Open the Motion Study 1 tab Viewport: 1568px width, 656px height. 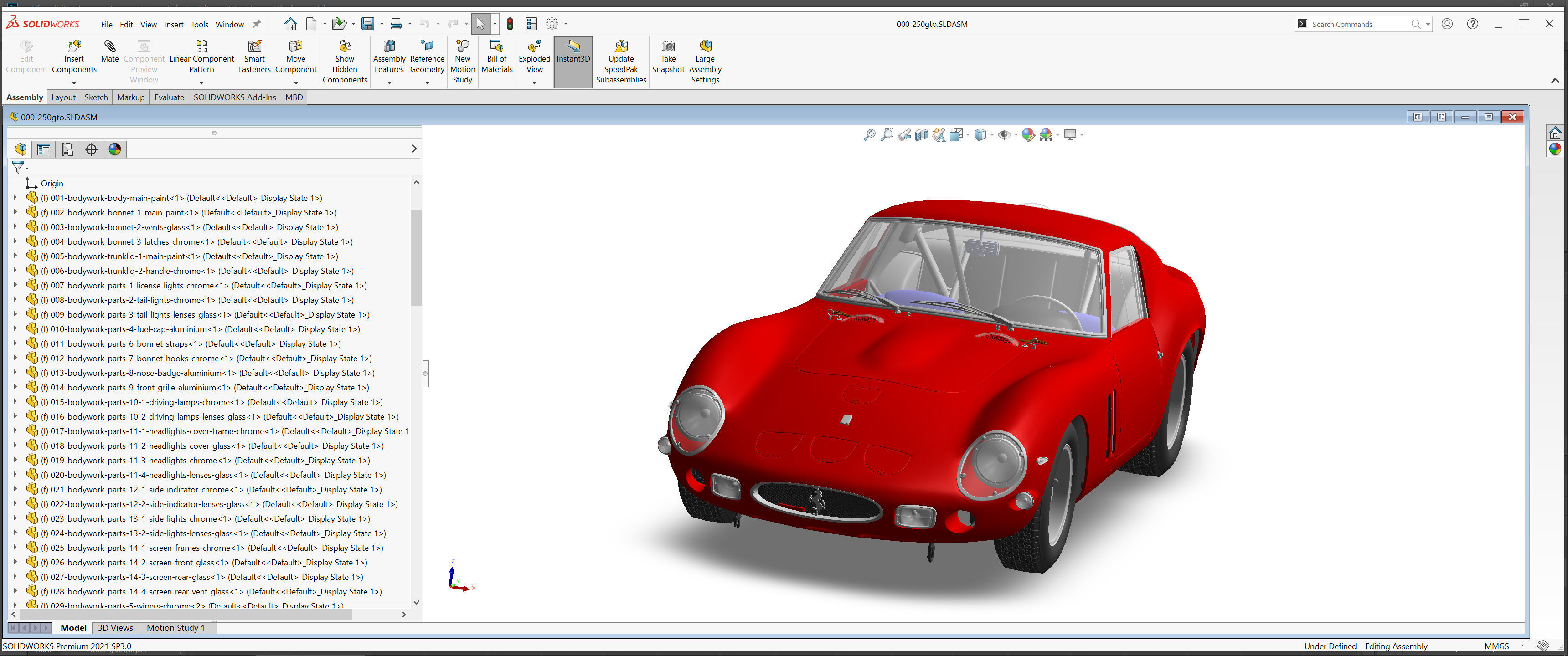pyautogui.click(x=175, y=628)
